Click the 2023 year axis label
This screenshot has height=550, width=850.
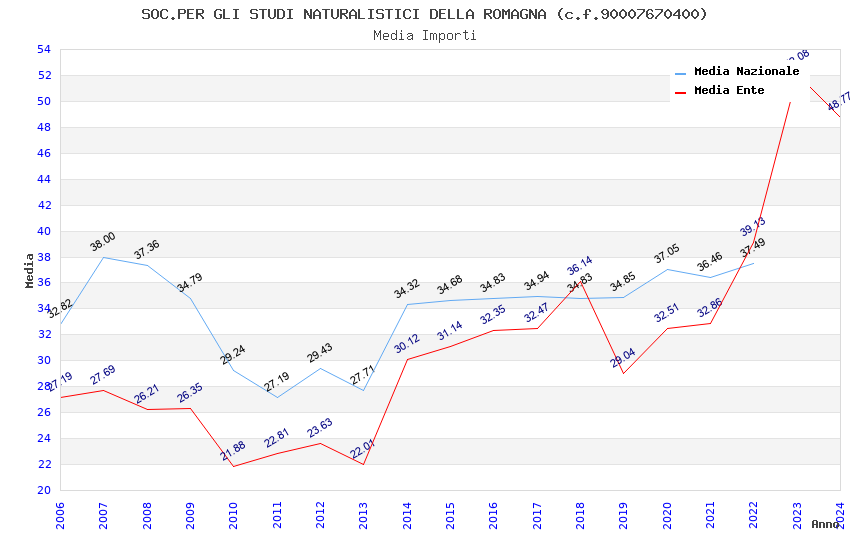[x=797, y=515]
